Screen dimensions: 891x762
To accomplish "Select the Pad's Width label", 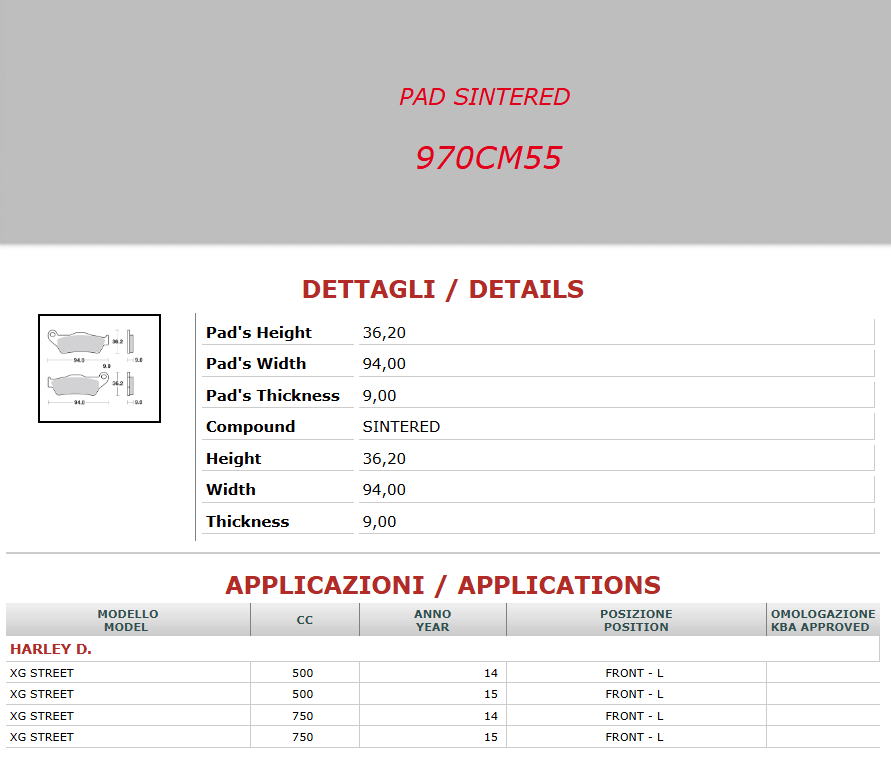I will tap(256, 364).
